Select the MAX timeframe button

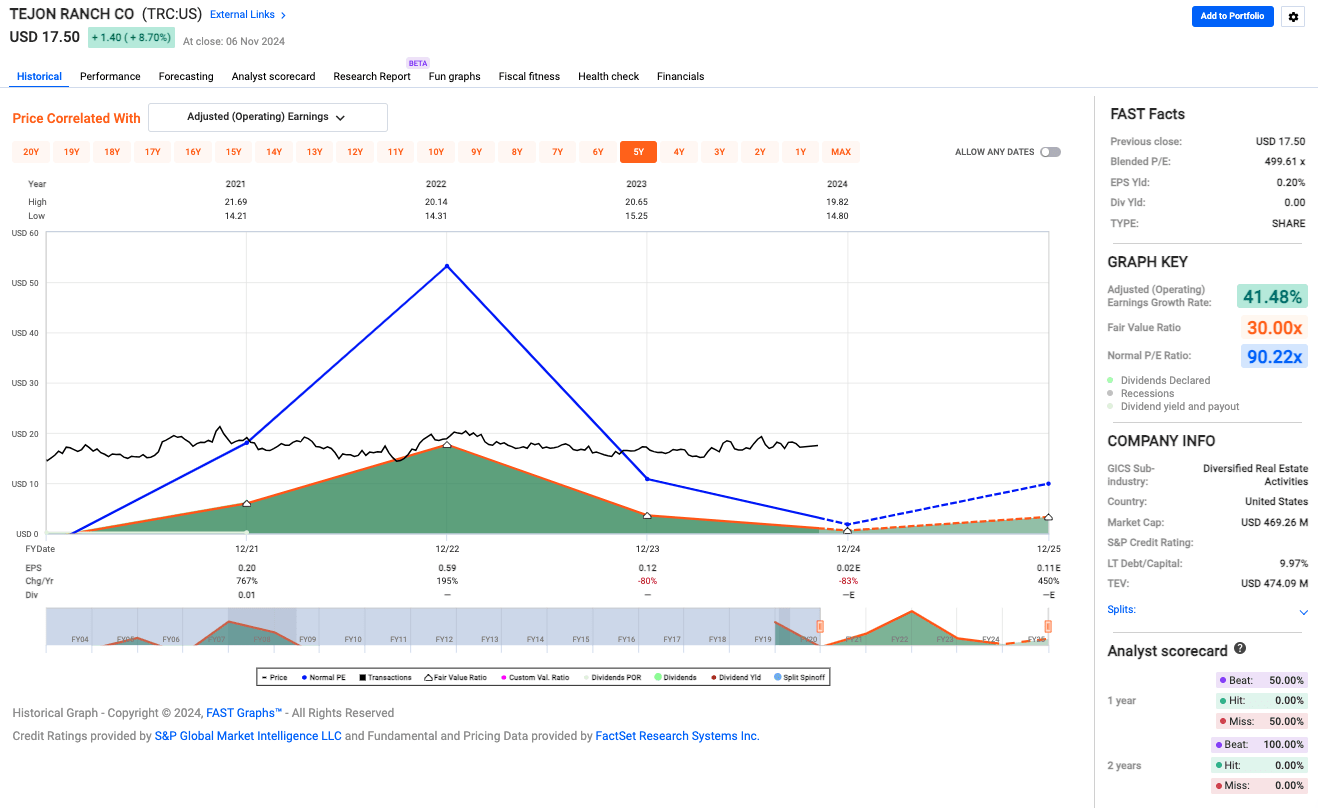point(841,151)
